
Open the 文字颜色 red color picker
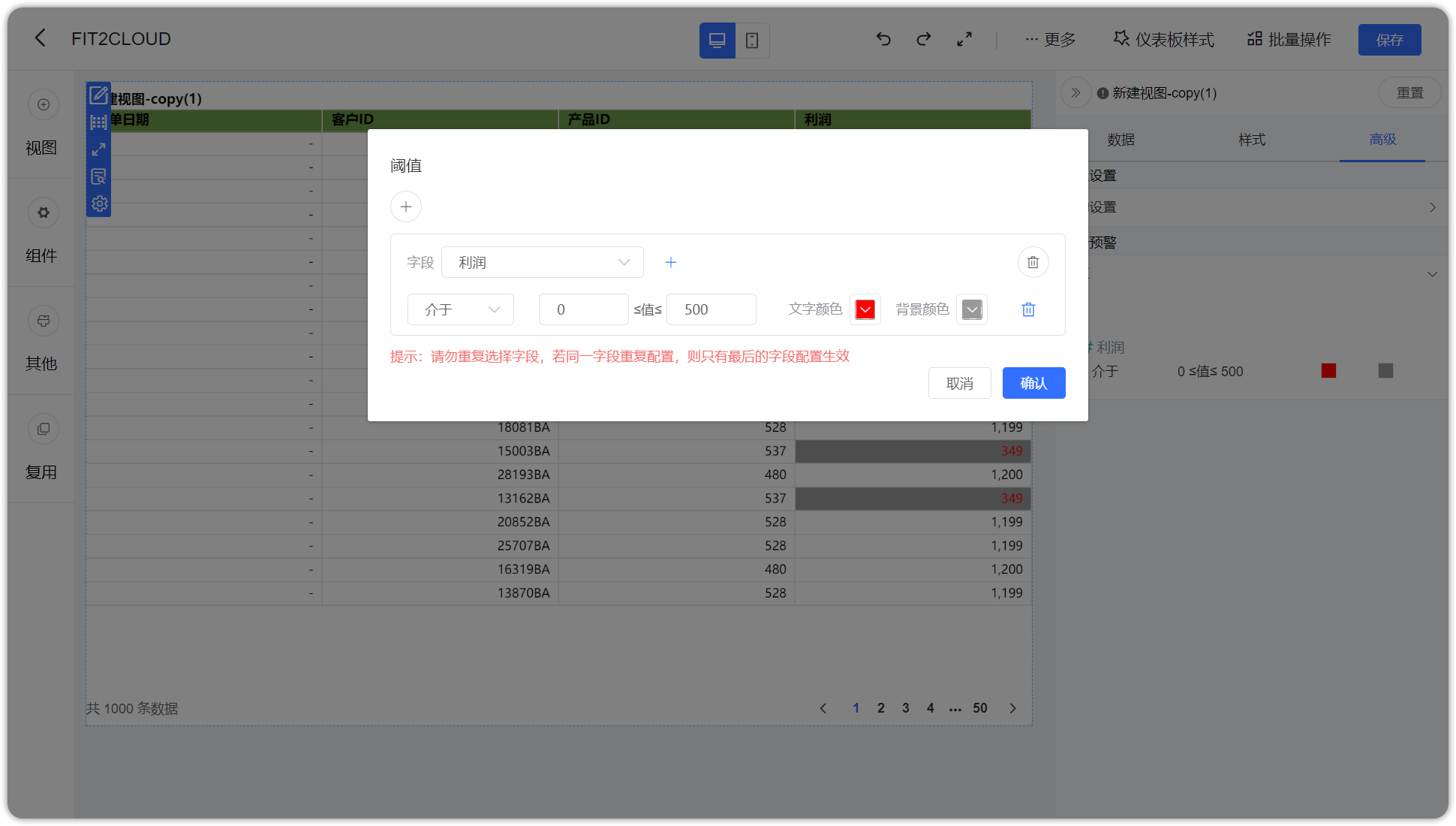point(865,309)
